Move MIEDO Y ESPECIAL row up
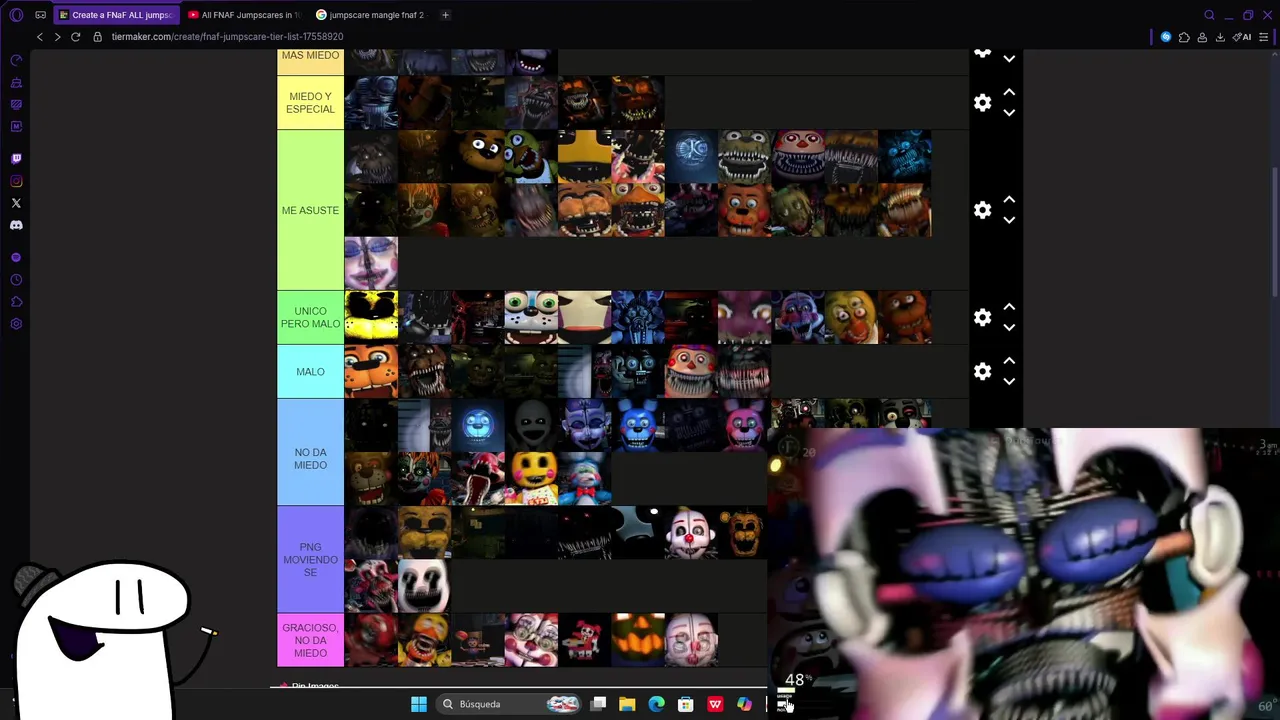The image size is (1280, 720). click(1009, 92)
